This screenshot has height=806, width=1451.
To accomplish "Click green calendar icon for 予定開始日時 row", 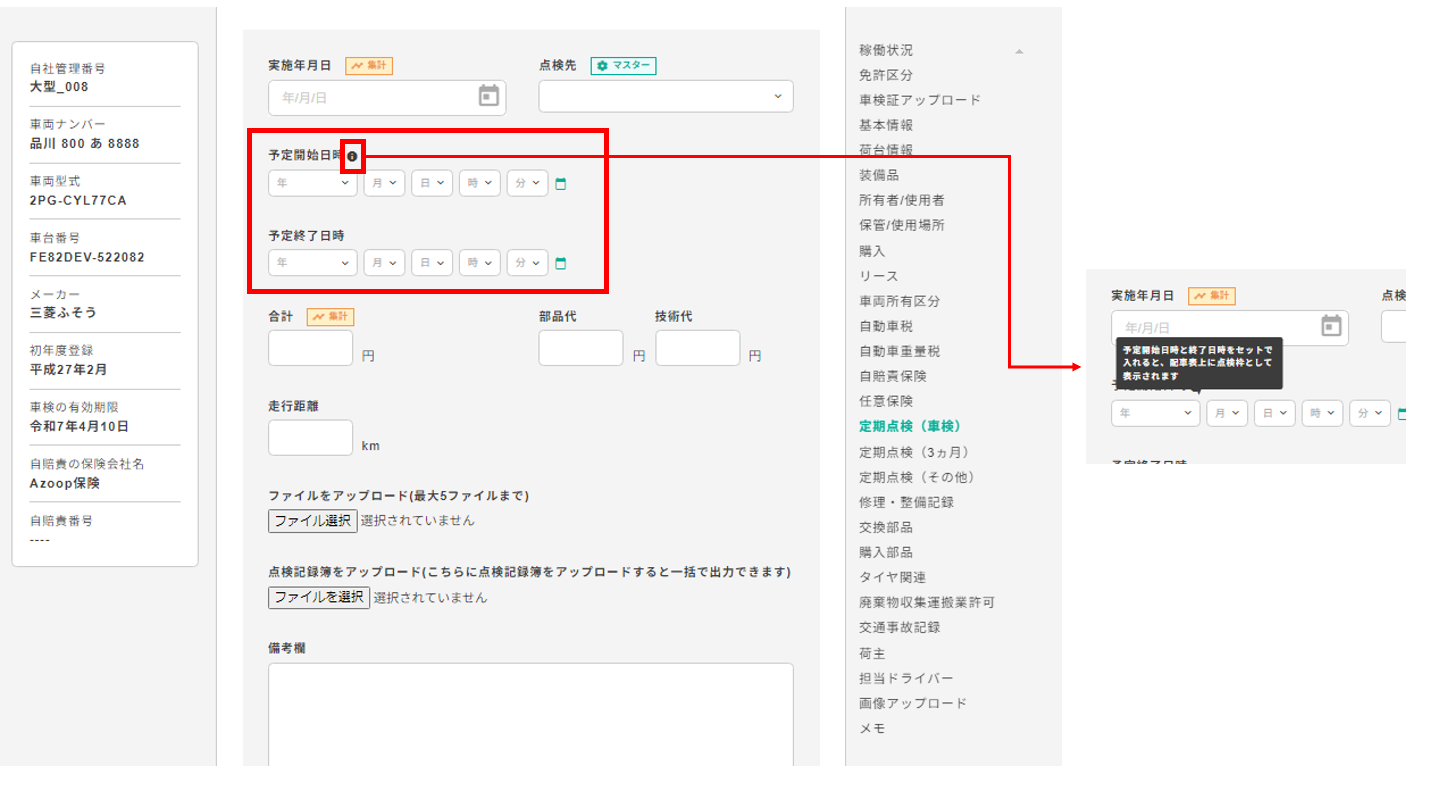I will (560, 184).
